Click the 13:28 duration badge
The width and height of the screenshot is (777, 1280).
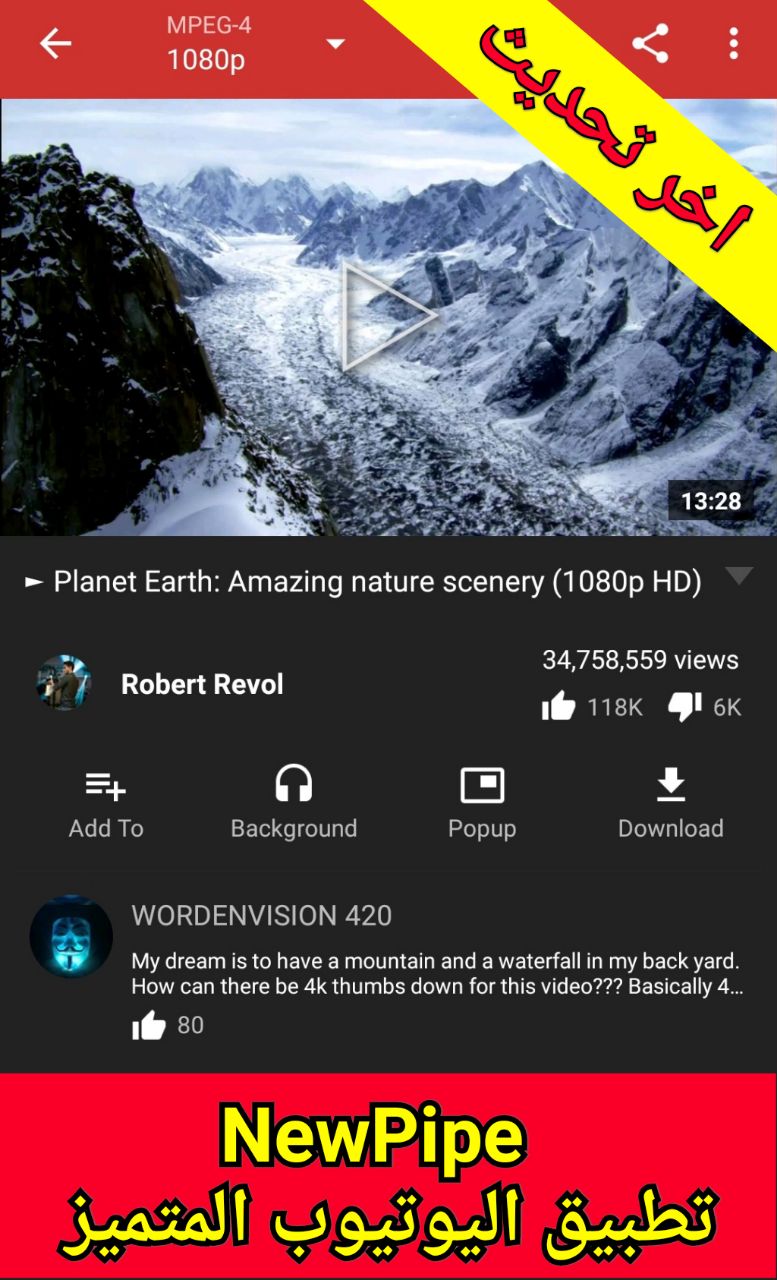711,501
